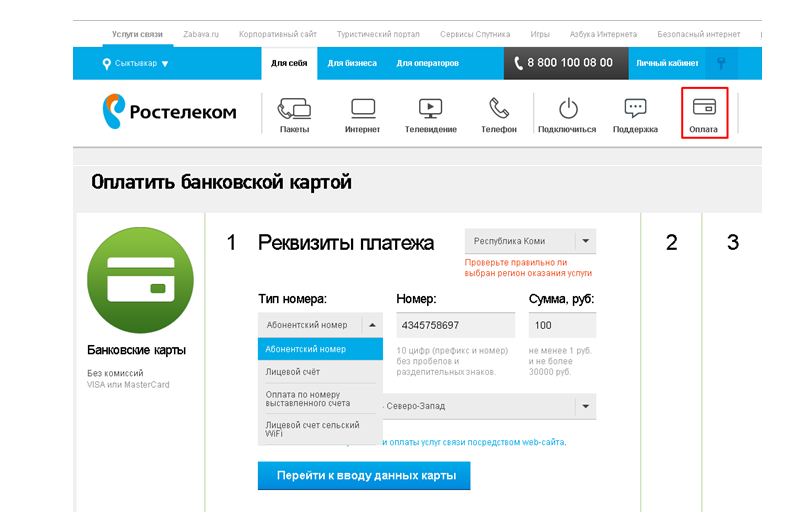Expand the Северо-Запад dropdown
This screenshot has height=517, width=793.
[586, 407]
